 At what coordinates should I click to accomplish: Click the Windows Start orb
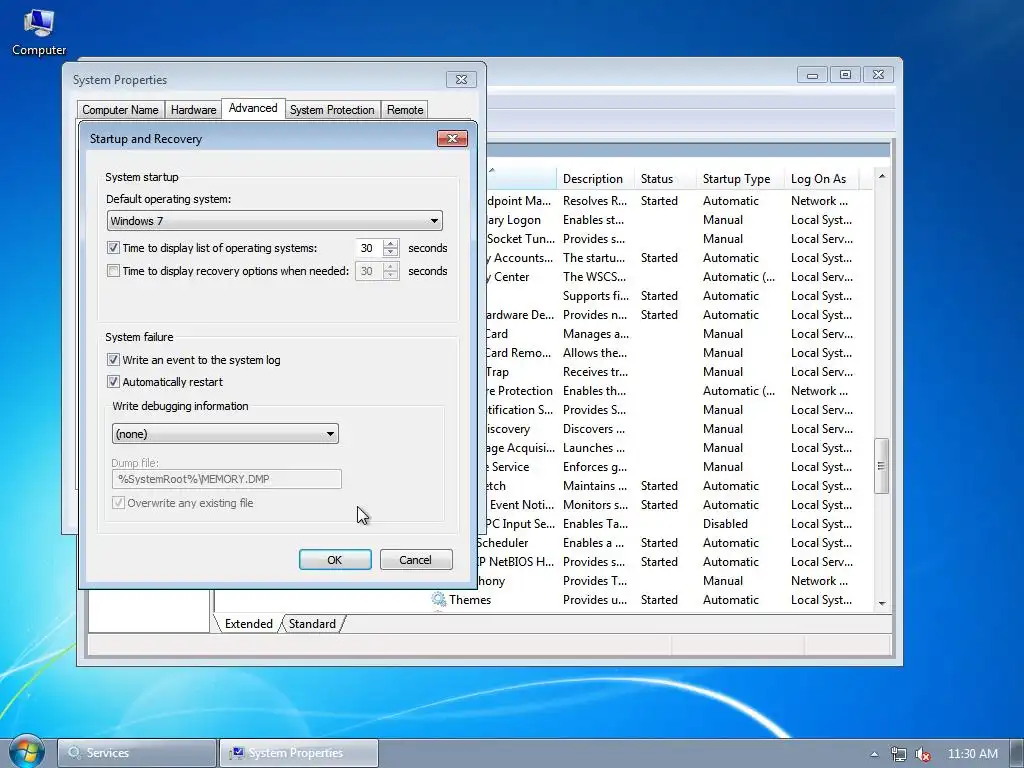27,752
